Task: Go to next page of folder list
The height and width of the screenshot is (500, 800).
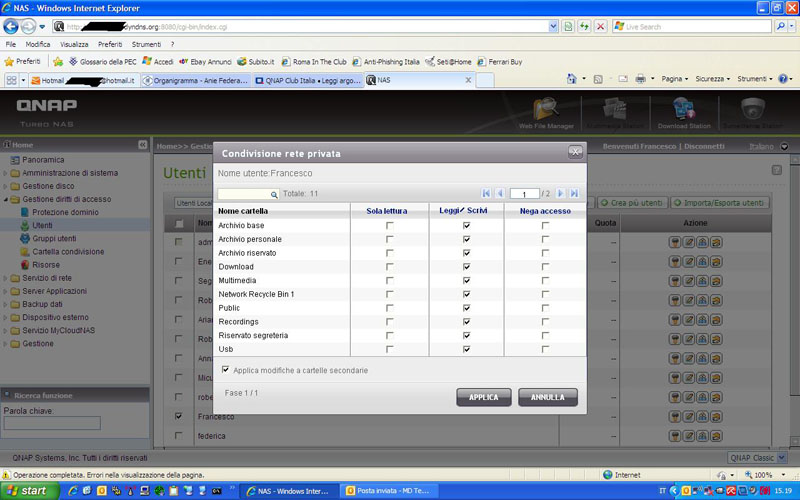Action: (561, 193)
